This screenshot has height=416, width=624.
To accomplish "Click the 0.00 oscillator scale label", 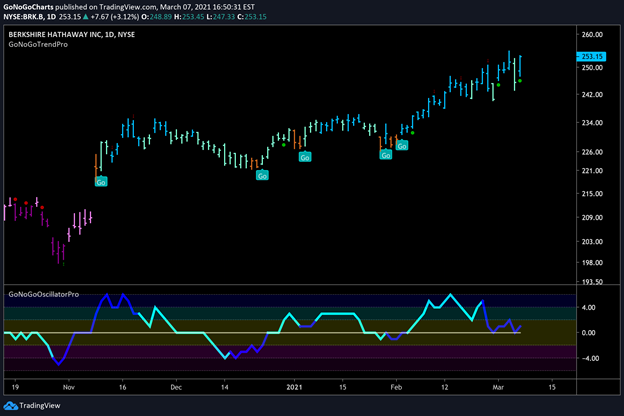I will (x=589, y=333).
